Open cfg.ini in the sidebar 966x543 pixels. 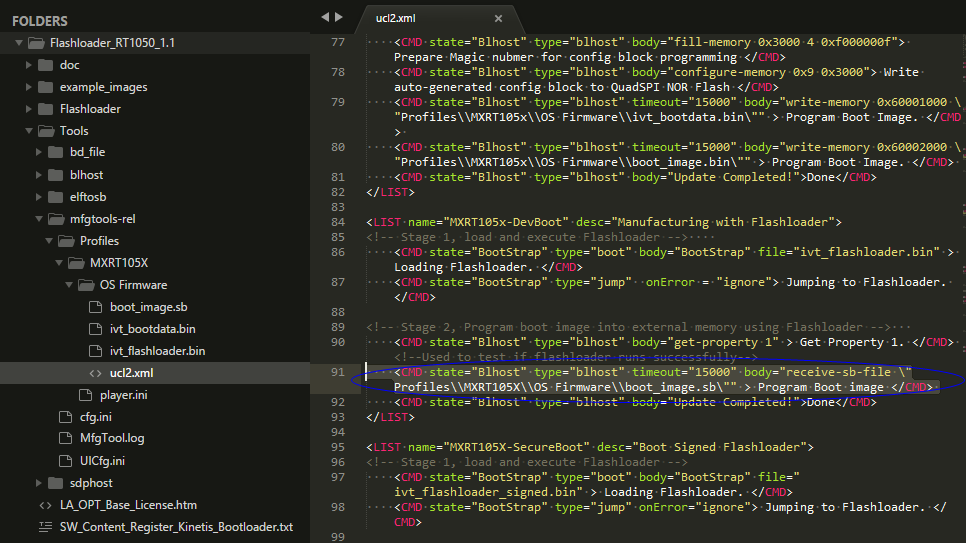pos(95,417)
